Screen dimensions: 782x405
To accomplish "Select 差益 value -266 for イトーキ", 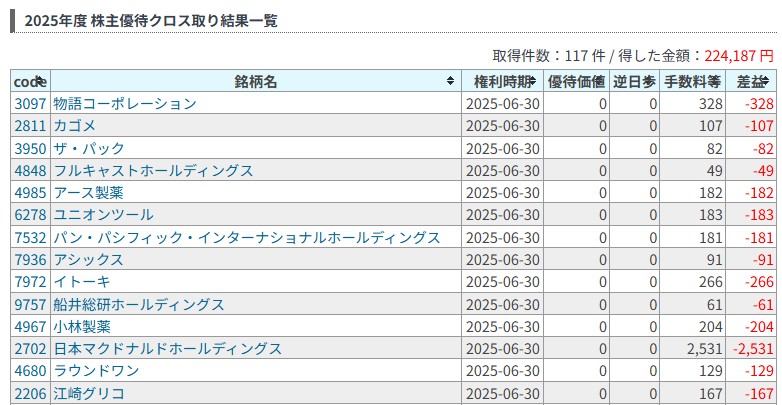I will (759, 282).
